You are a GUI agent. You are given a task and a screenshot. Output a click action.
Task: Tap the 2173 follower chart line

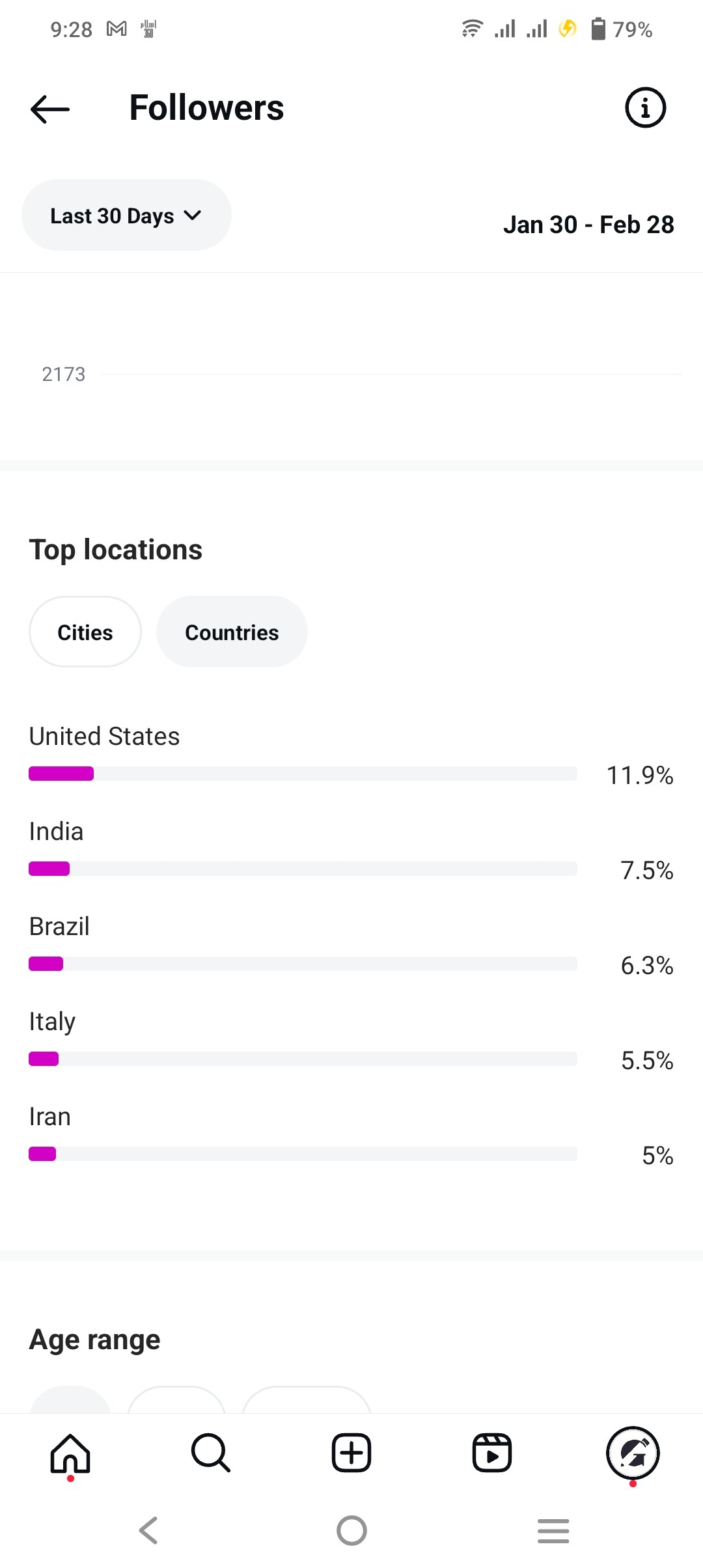pos(391,374)
